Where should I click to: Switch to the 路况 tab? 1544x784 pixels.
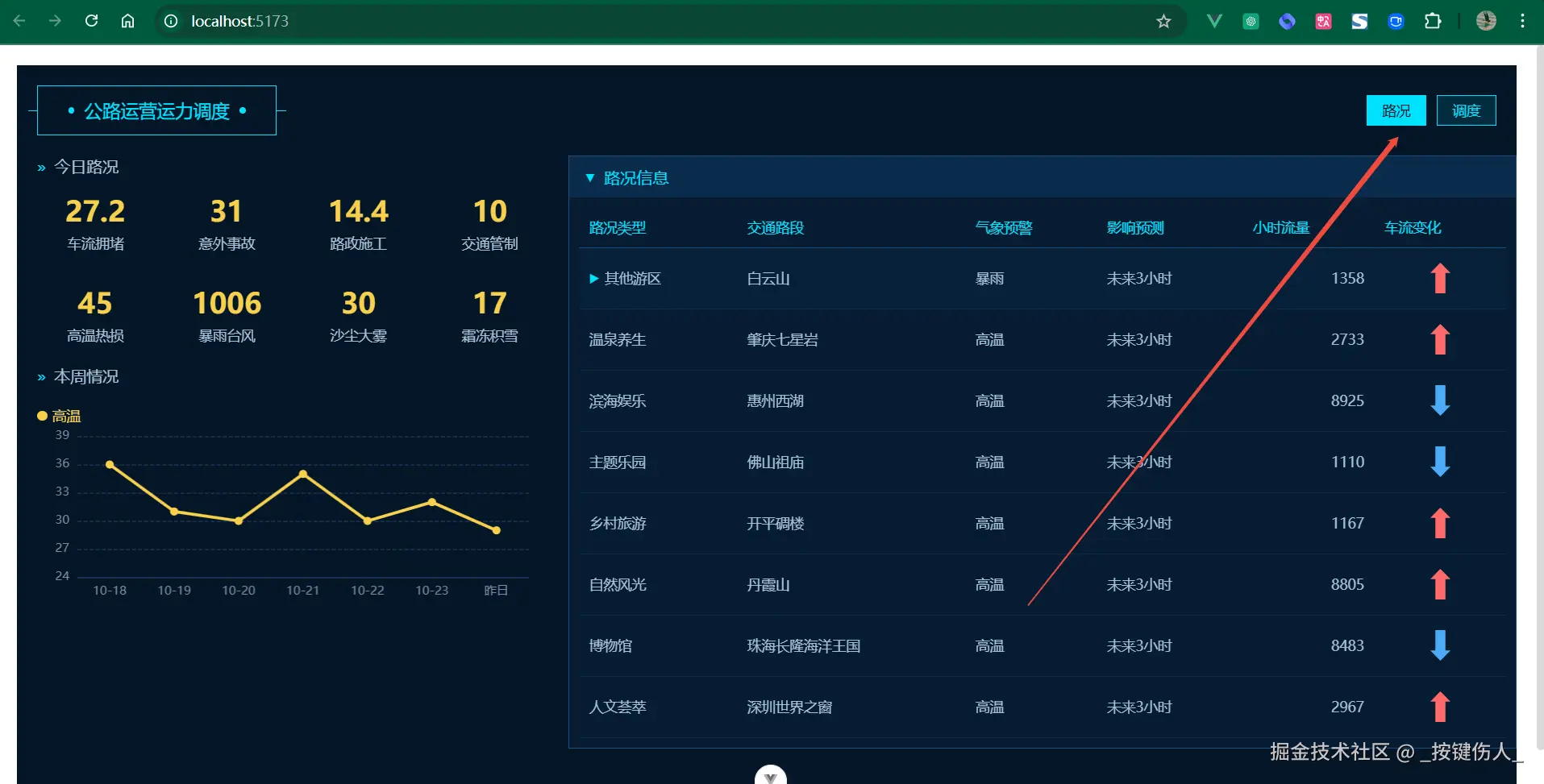point(1396,110)
